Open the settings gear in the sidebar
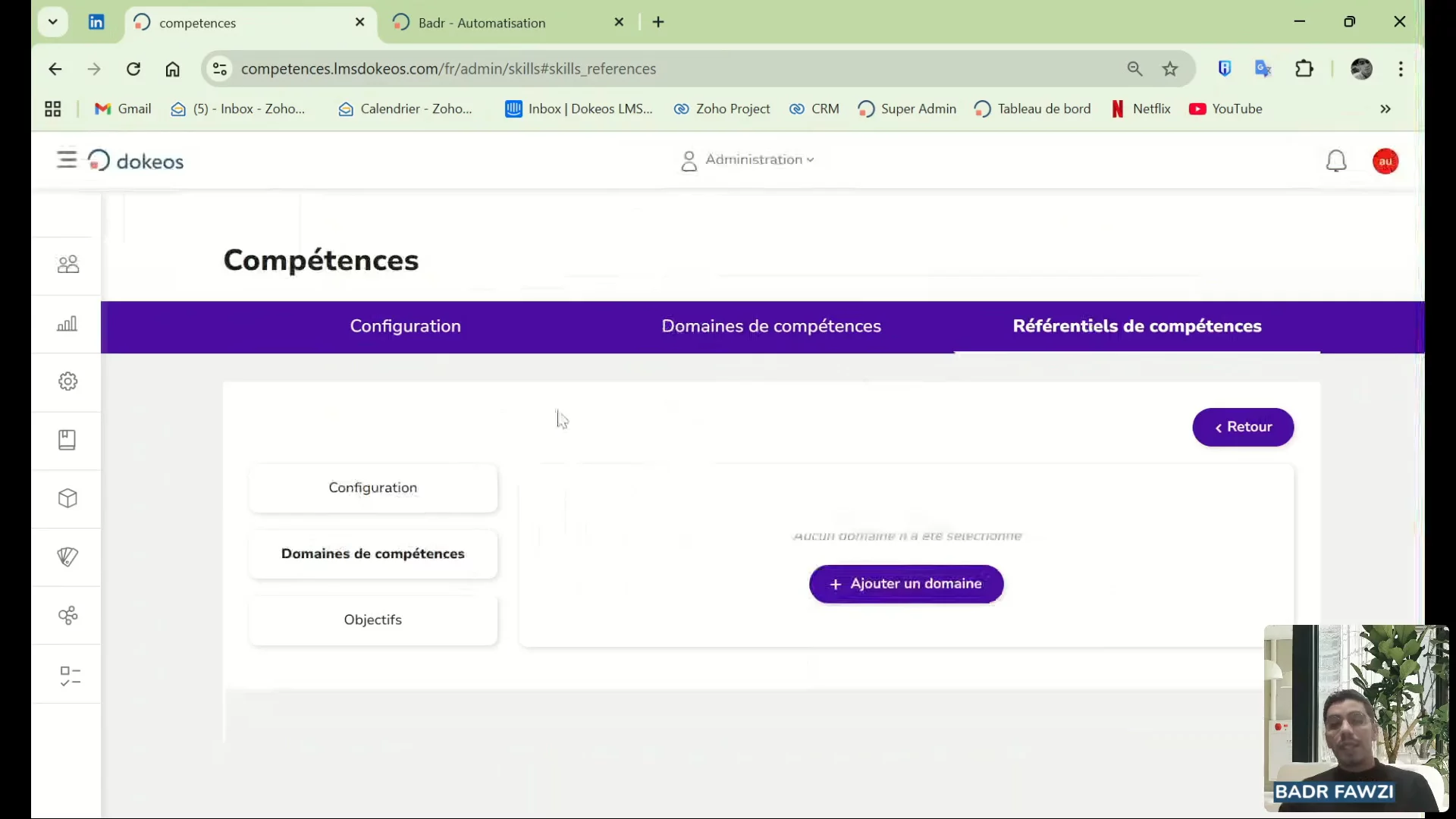This screenshot has width=1456, height=819. (67, 381)
